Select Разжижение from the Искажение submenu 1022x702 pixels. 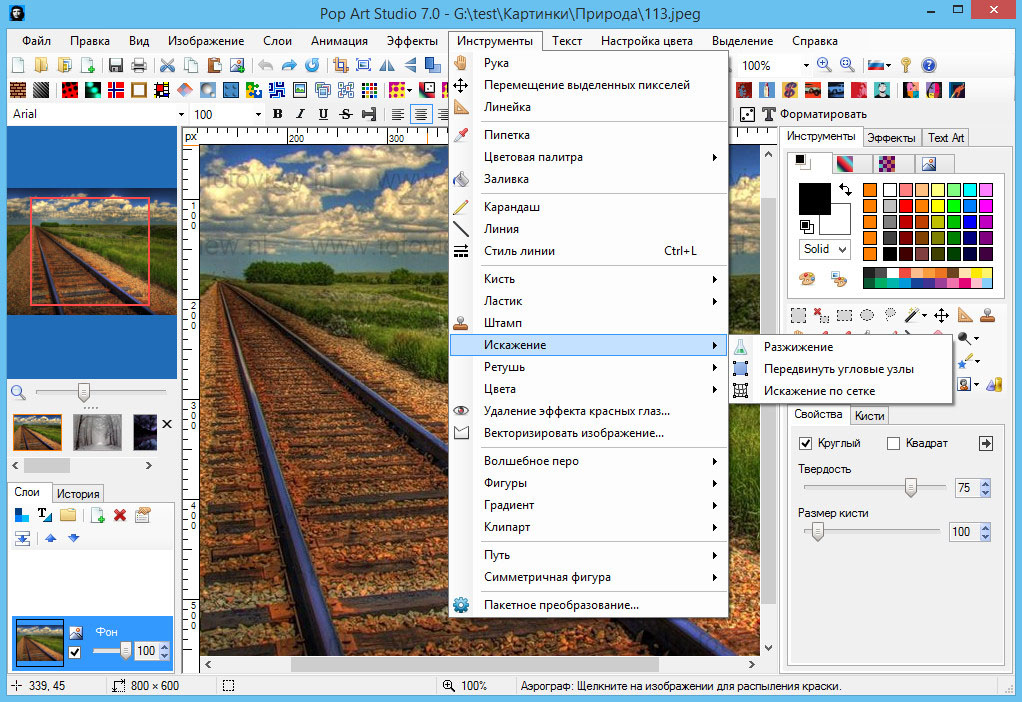click(x=798, y=347)
